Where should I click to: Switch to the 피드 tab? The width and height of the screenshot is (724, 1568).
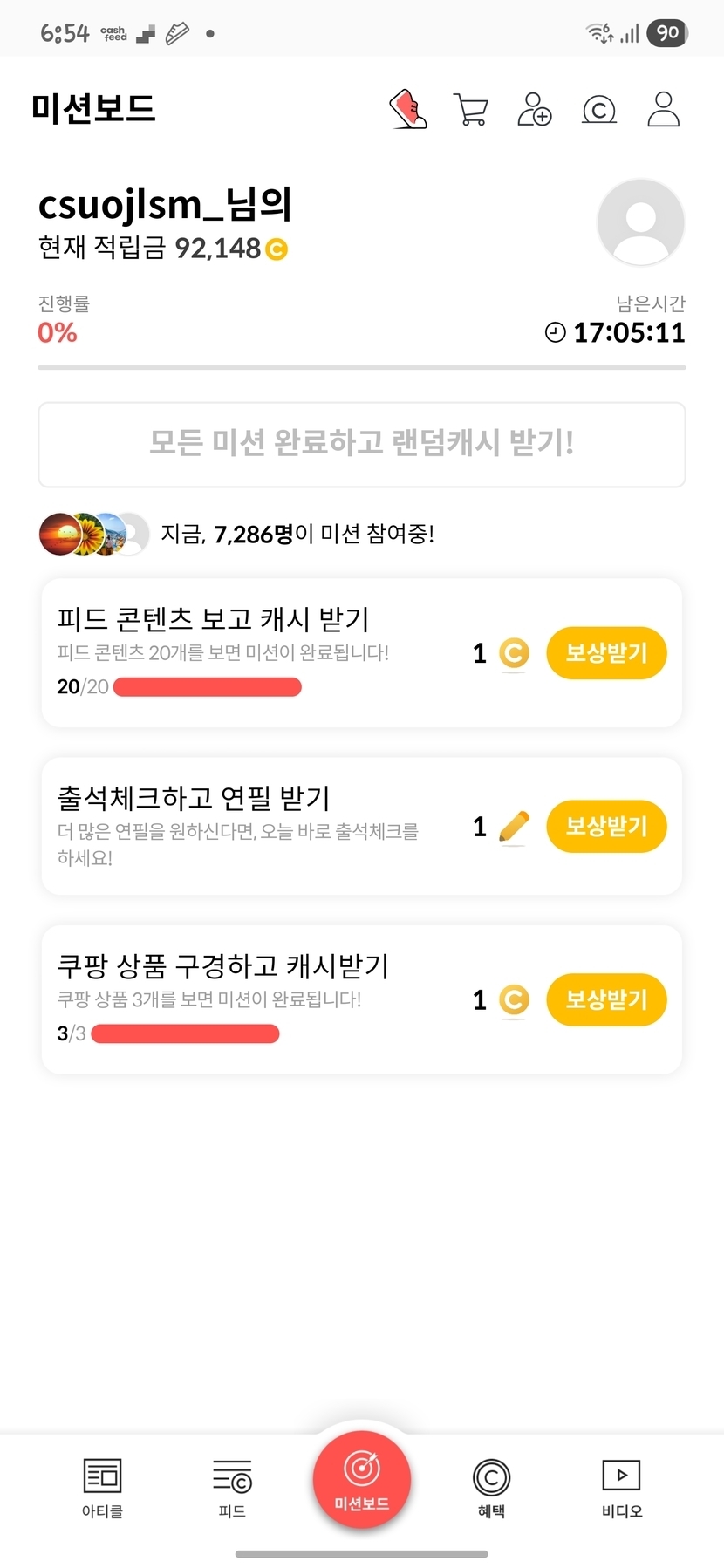[232, 1488]
